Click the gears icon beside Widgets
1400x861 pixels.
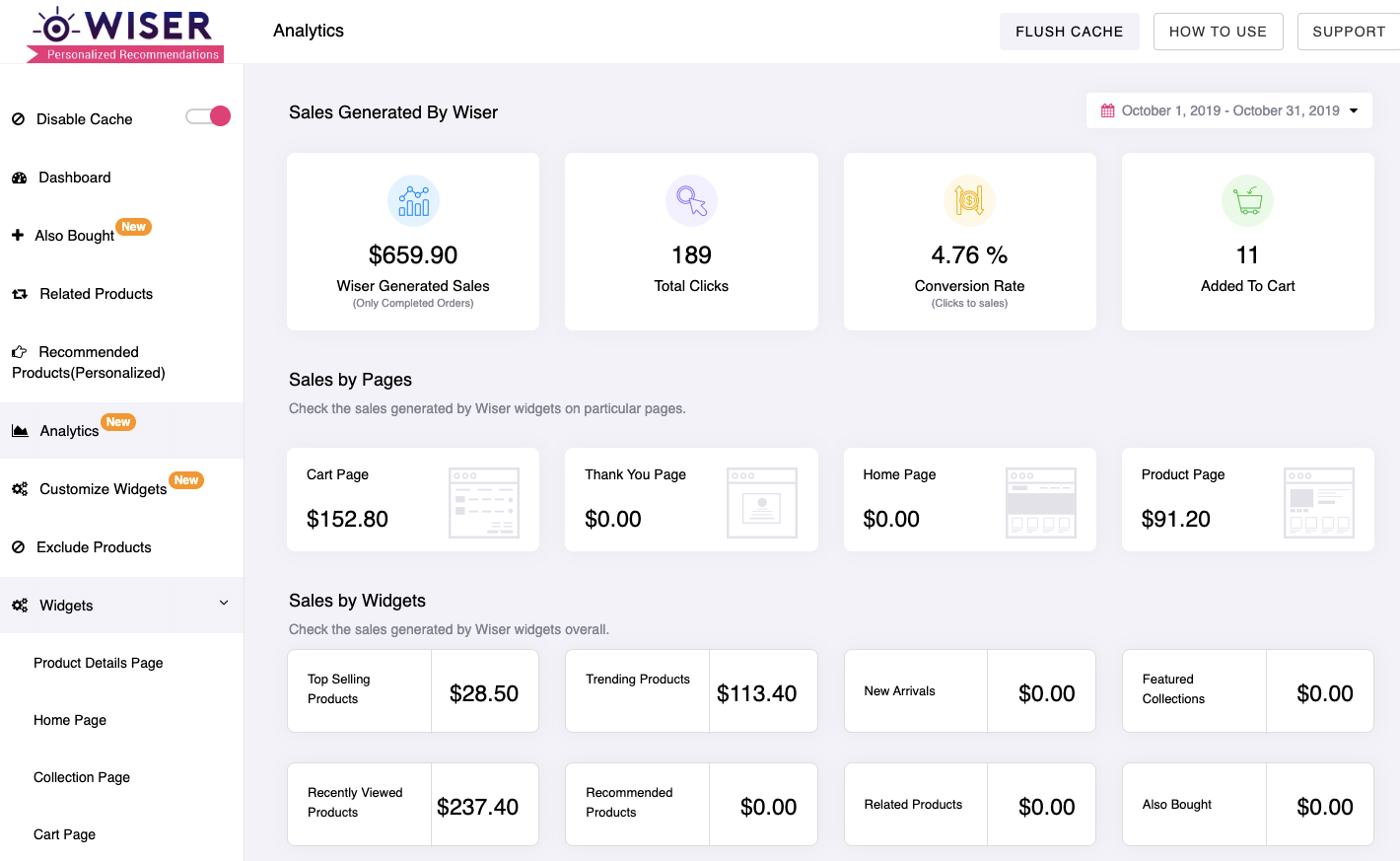20,606
